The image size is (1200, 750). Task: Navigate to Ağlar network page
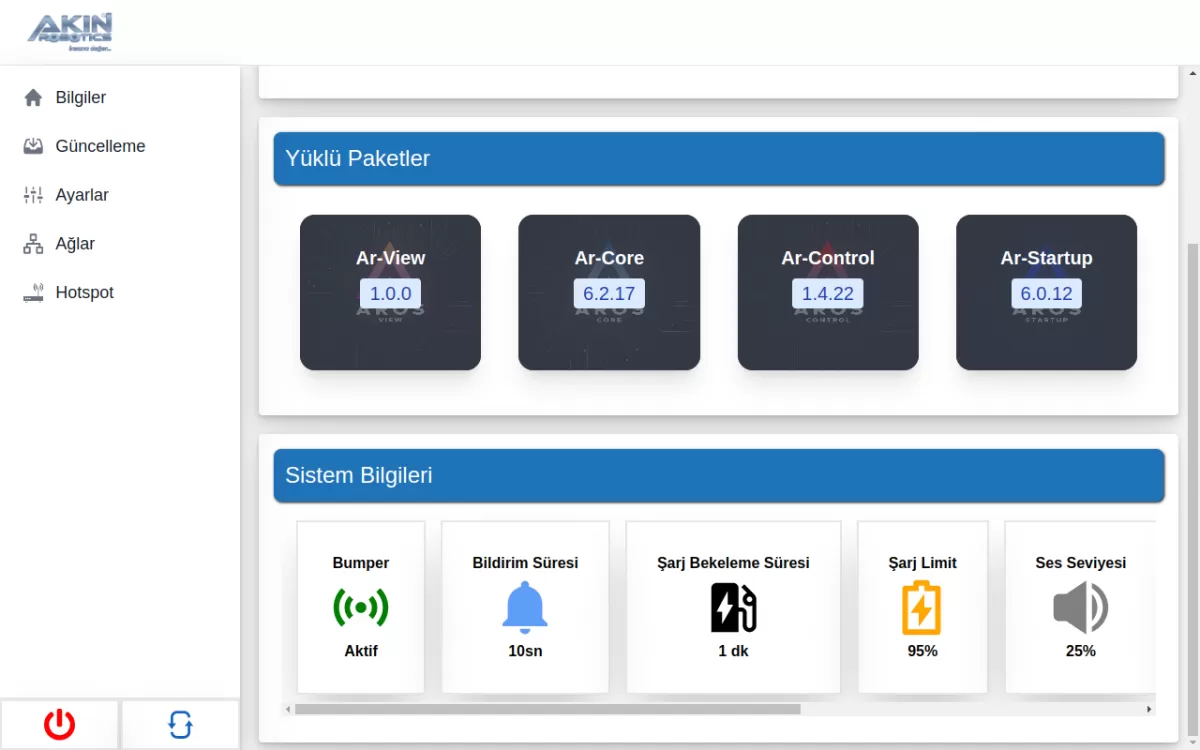pos(75,244)
